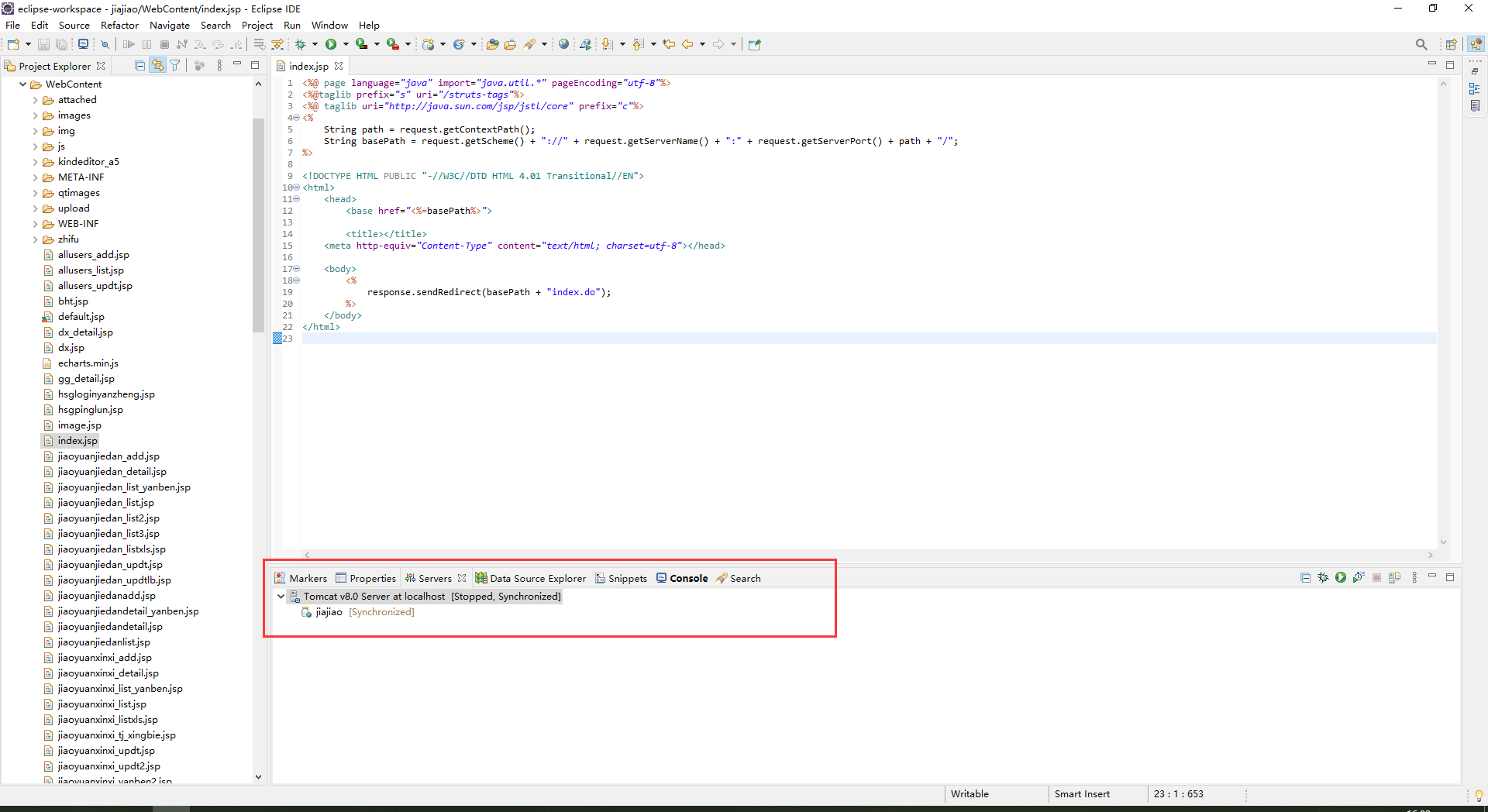Expand the images folder
The image size is (1488, 812).
coord(36,115)
